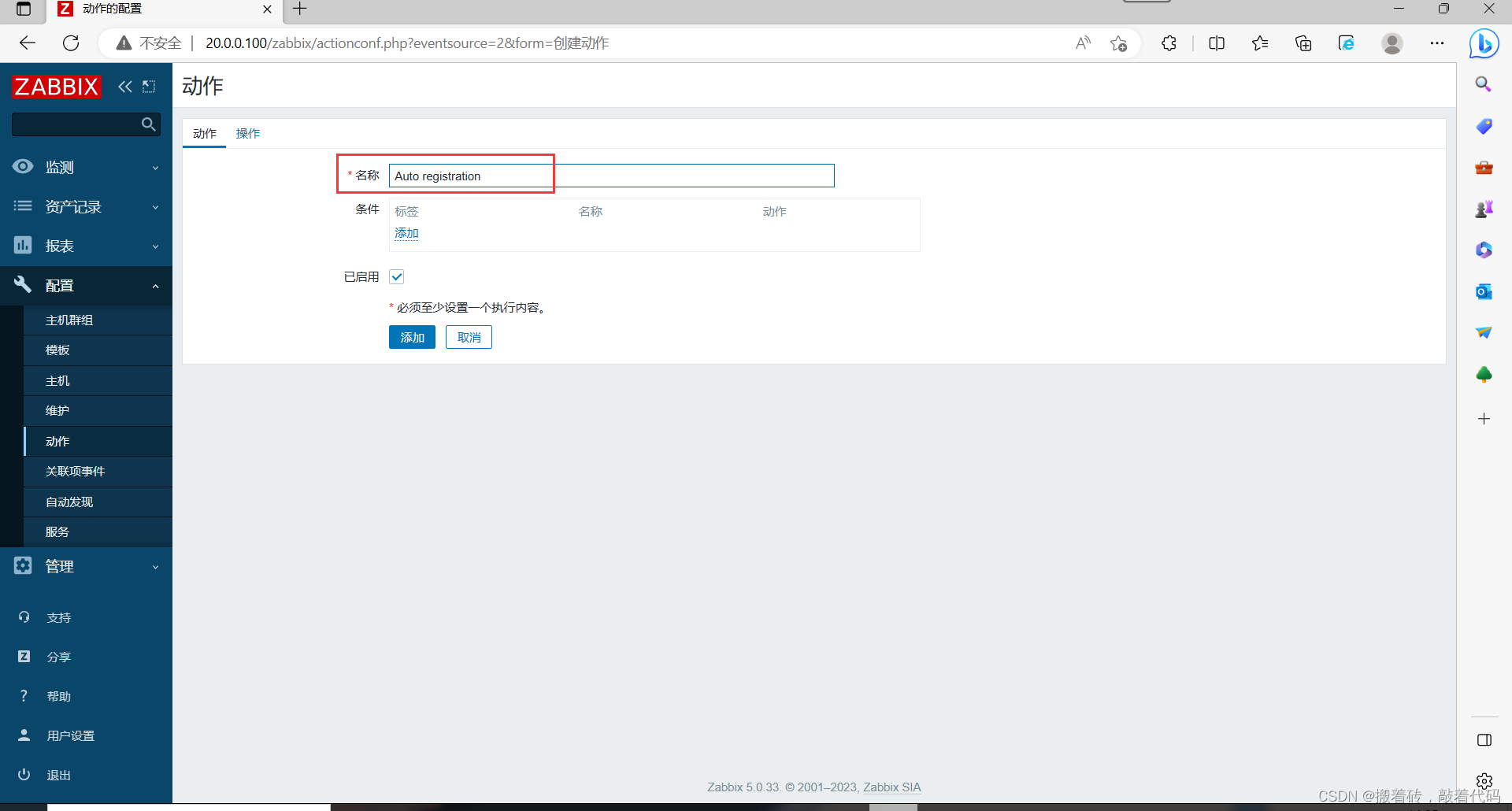Open the Zabbix SIA footer link
The height and width of the screenshot is (811, 1512).
[891, 787]
